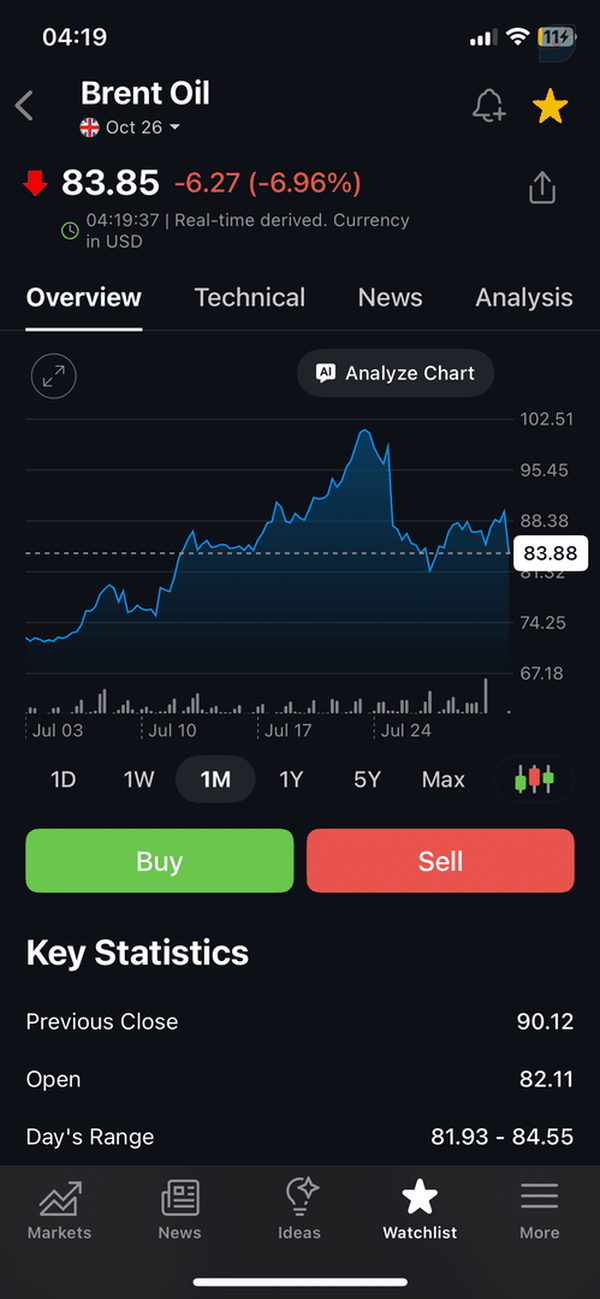Expand the chart to fullscreen
600x1299 pixels.
(54, 376)
